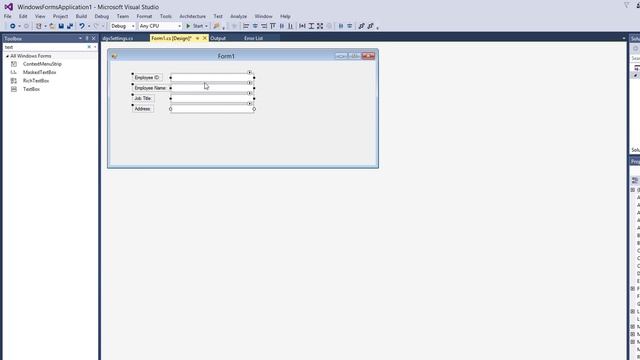Open the Toolbox window position dropdown
640x360 pixels.
tap(80, 38)
